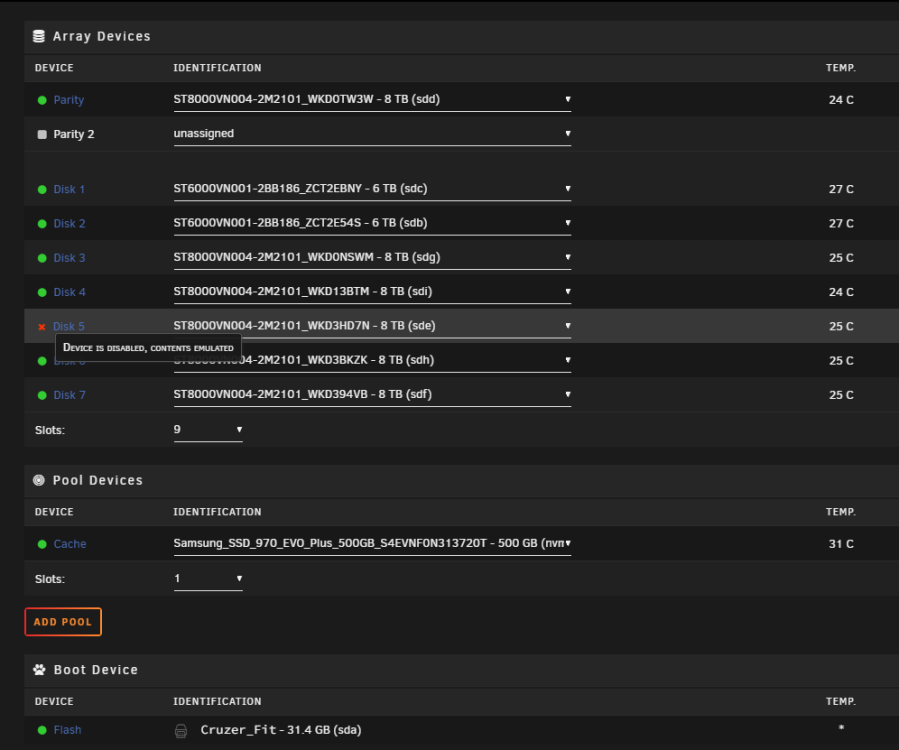The height and width of the screenshot is (750, 899).
Task: Open the Parity device link
Action: [x=69, y=100]
